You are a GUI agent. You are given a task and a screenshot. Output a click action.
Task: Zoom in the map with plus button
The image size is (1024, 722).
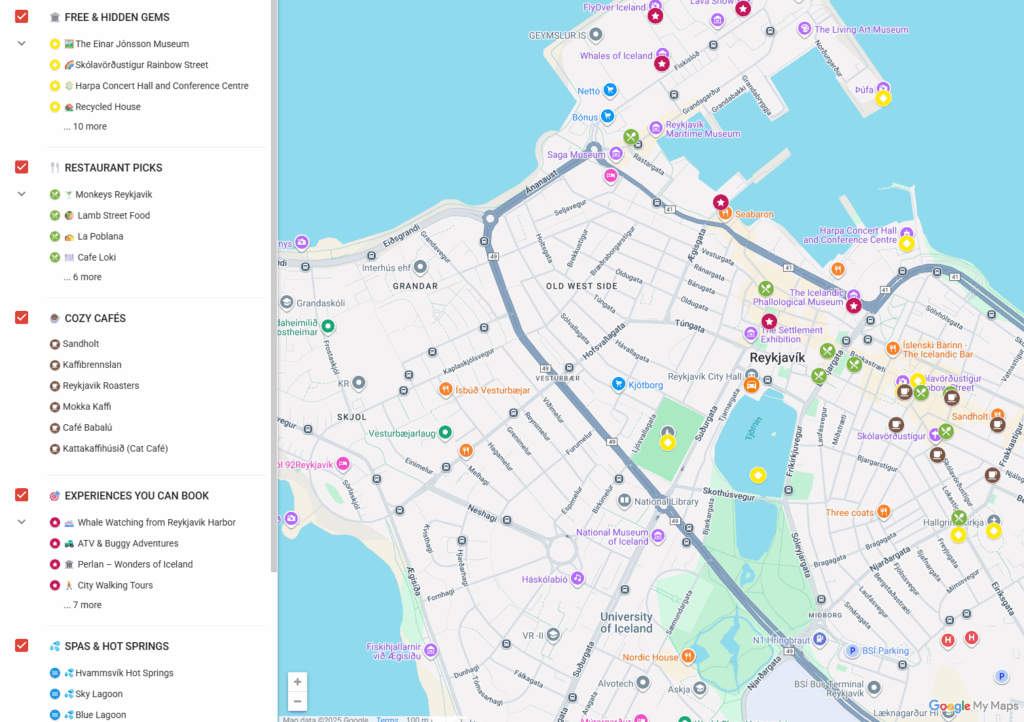click(297, 681)
